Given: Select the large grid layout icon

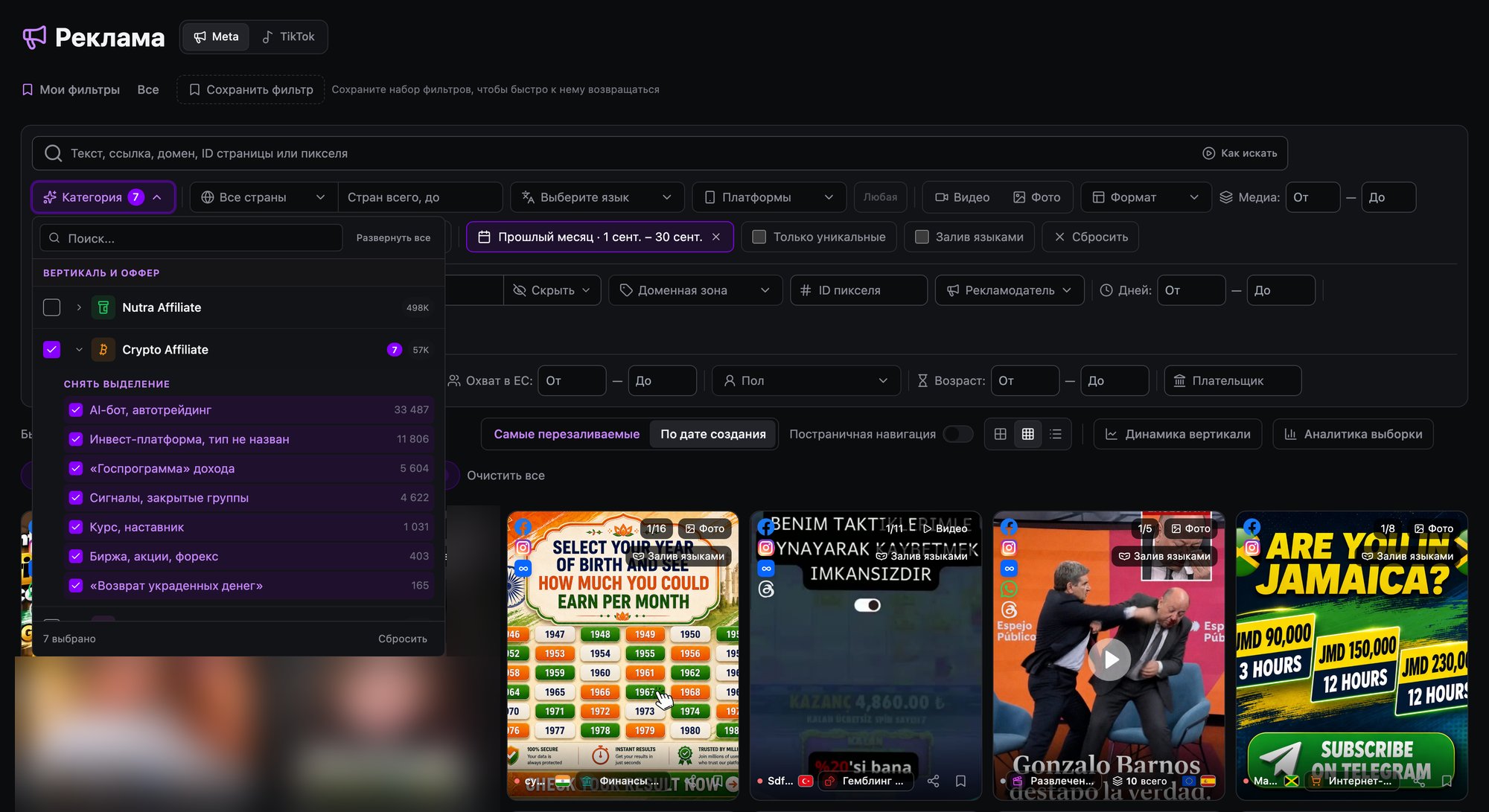Looking at the screenshot, I should (1001, 434).
